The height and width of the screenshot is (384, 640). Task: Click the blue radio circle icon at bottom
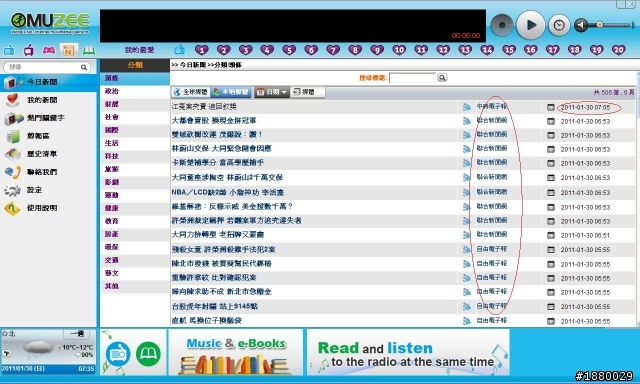point(118,354)
